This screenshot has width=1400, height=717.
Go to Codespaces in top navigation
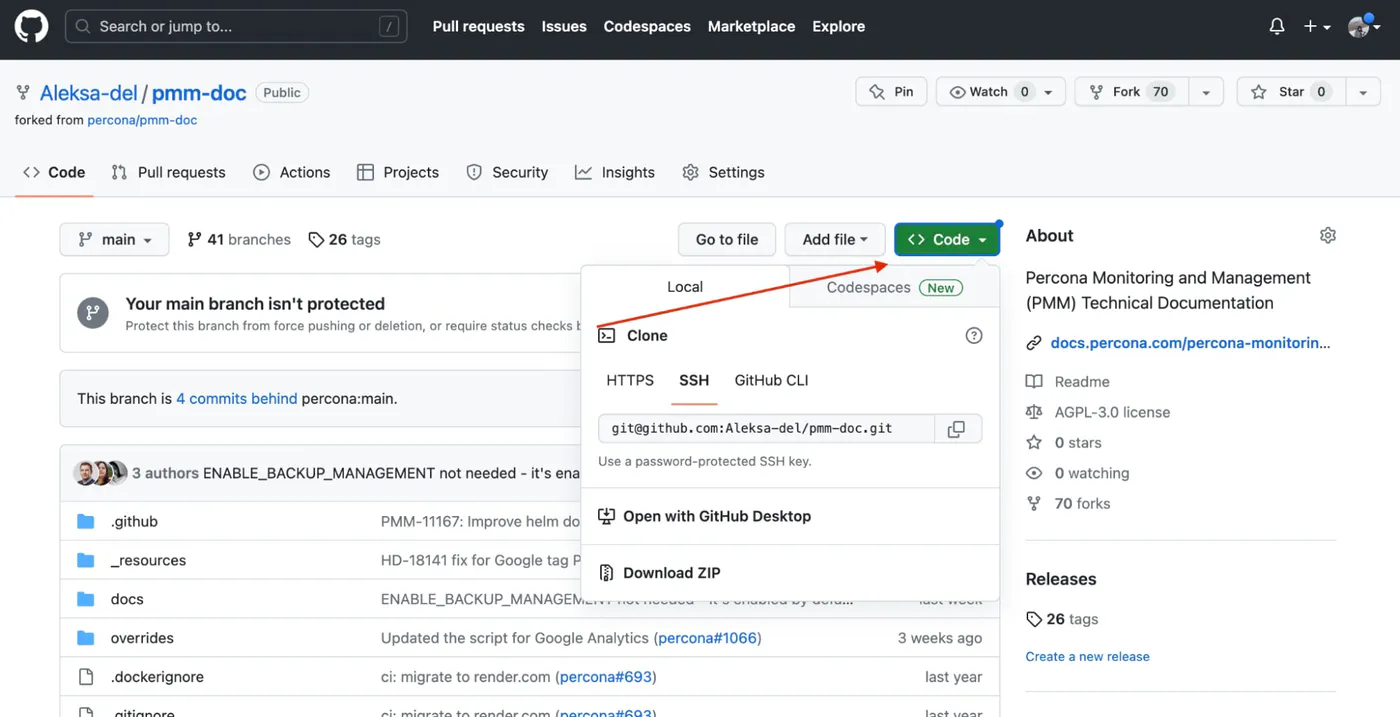pyautogui.click(x=647, y=27)
